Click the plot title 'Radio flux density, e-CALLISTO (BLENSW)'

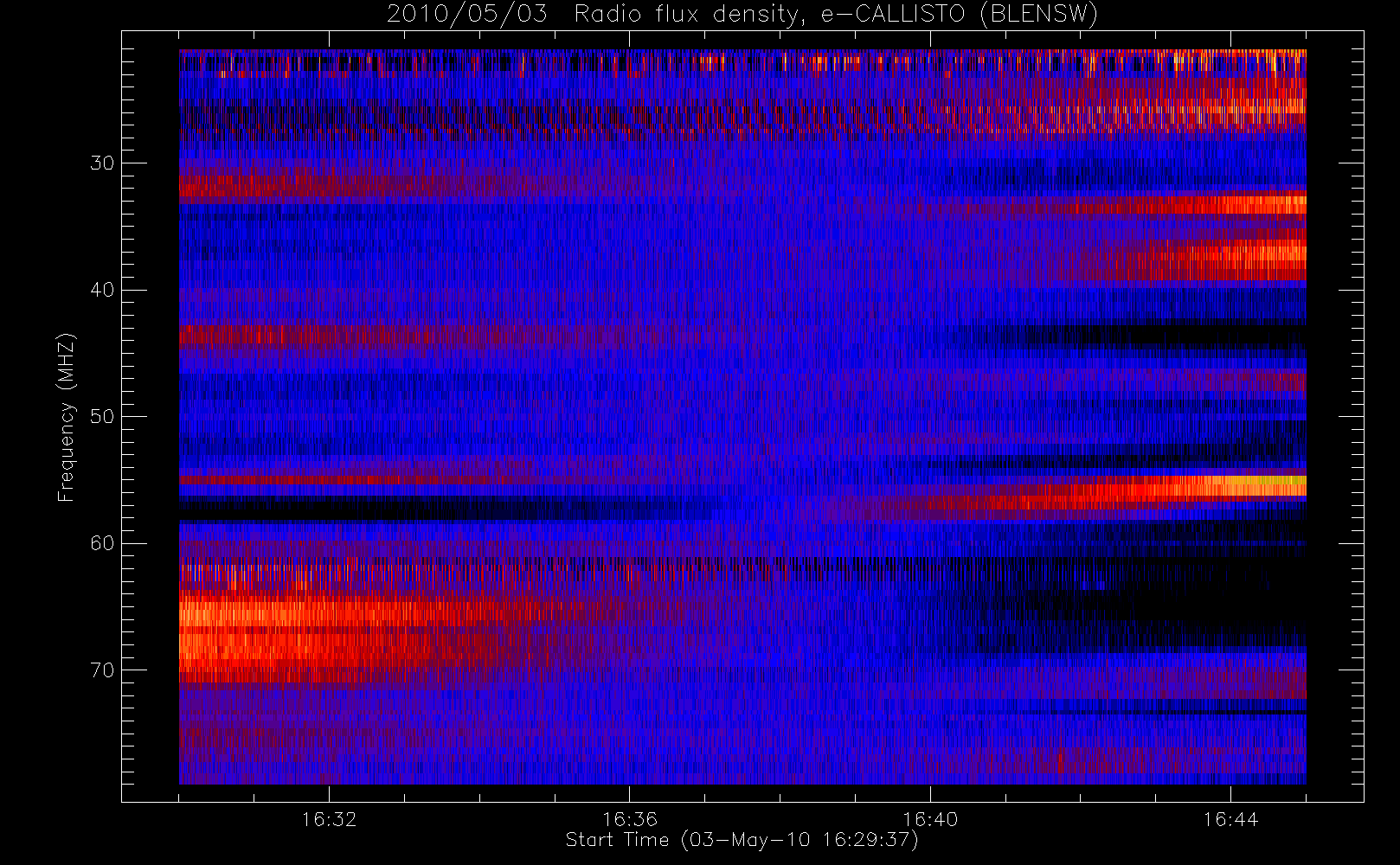836,15
